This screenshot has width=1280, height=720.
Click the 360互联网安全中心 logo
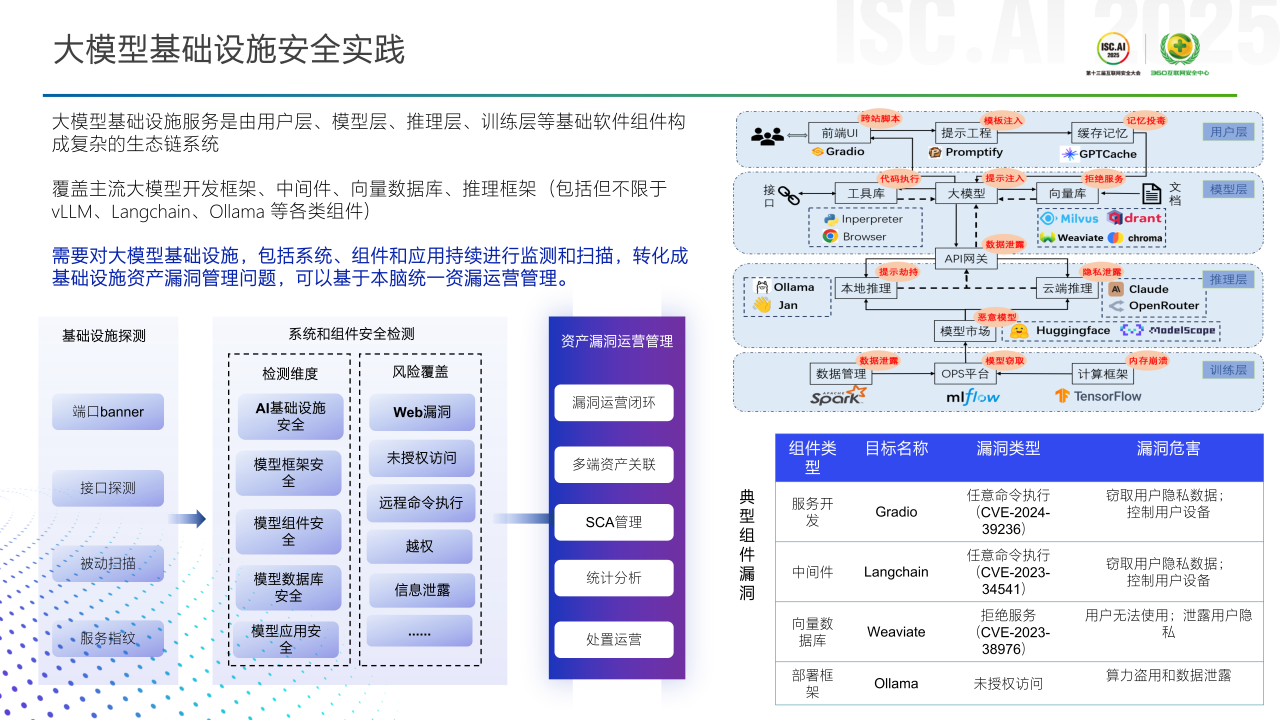click(1180, 52)
